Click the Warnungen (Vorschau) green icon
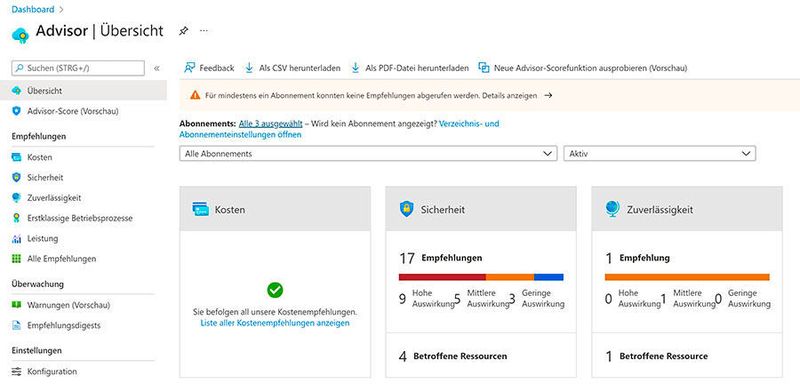Viewport: 800px width, 384px height. [x=16, y=305]
